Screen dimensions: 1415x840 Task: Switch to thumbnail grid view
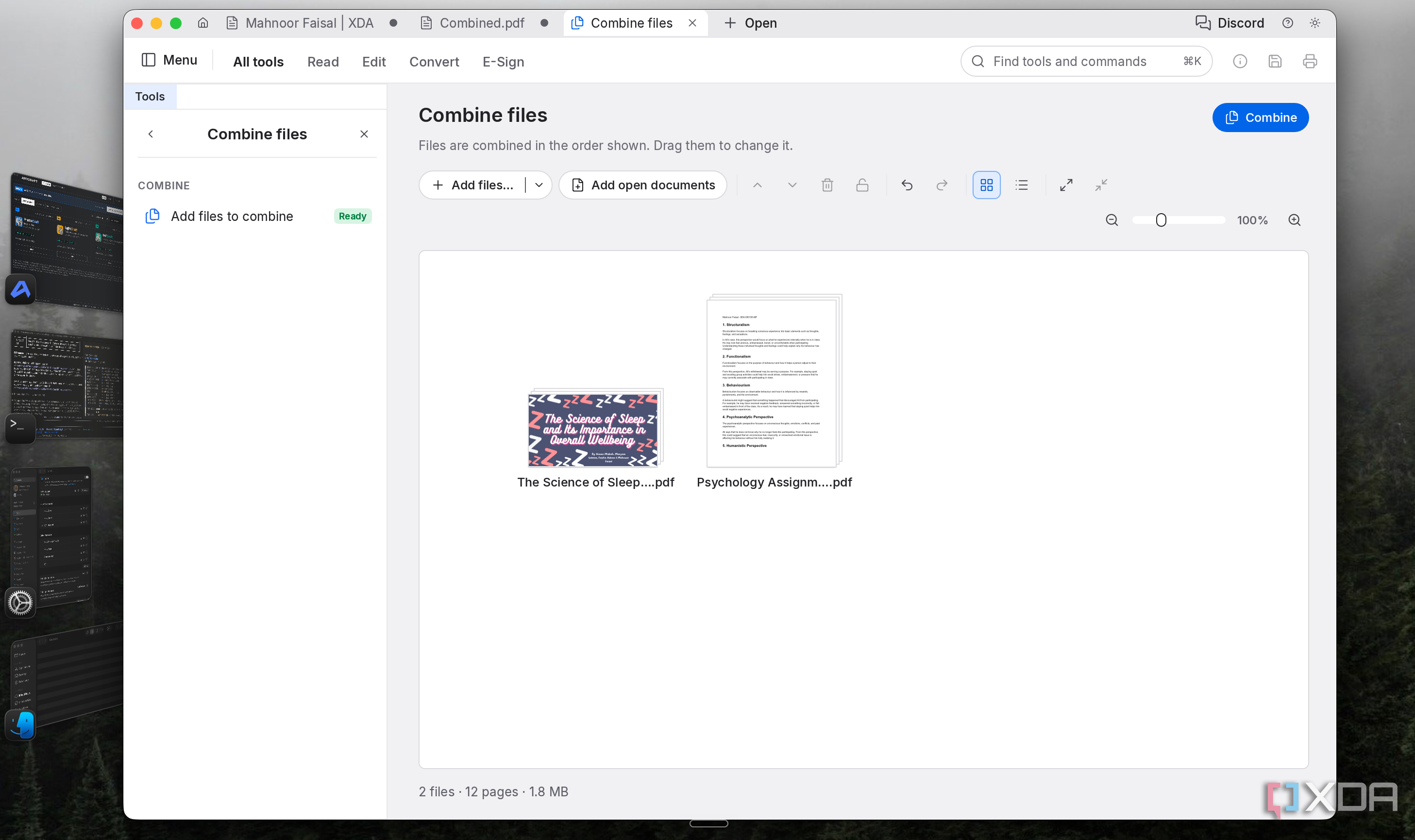[x=987, y=185]
